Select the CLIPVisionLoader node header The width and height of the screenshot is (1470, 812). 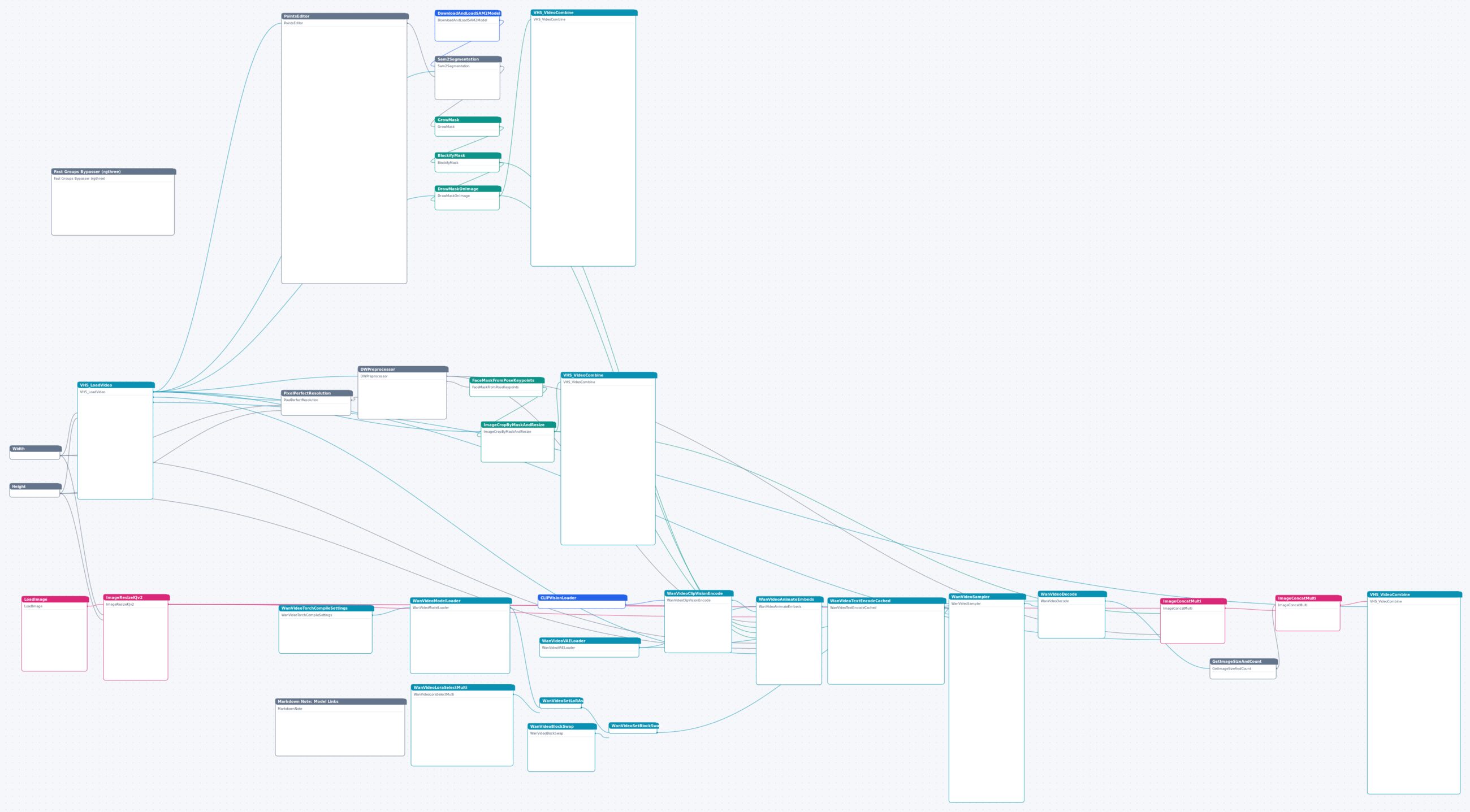tap(582, 598)
